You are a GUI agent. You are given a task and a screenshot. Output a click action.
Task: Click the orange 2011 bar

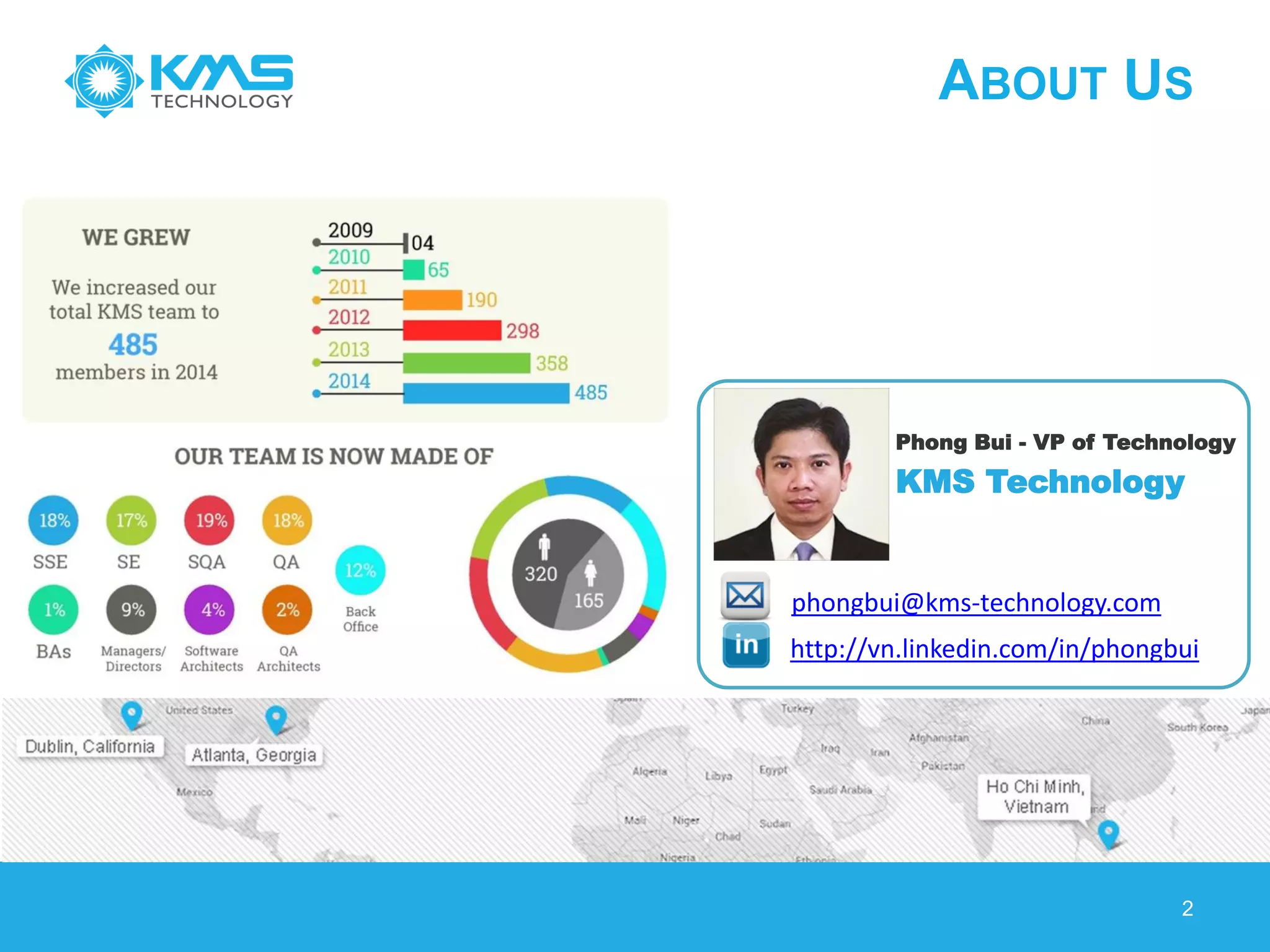pos(432,300)
